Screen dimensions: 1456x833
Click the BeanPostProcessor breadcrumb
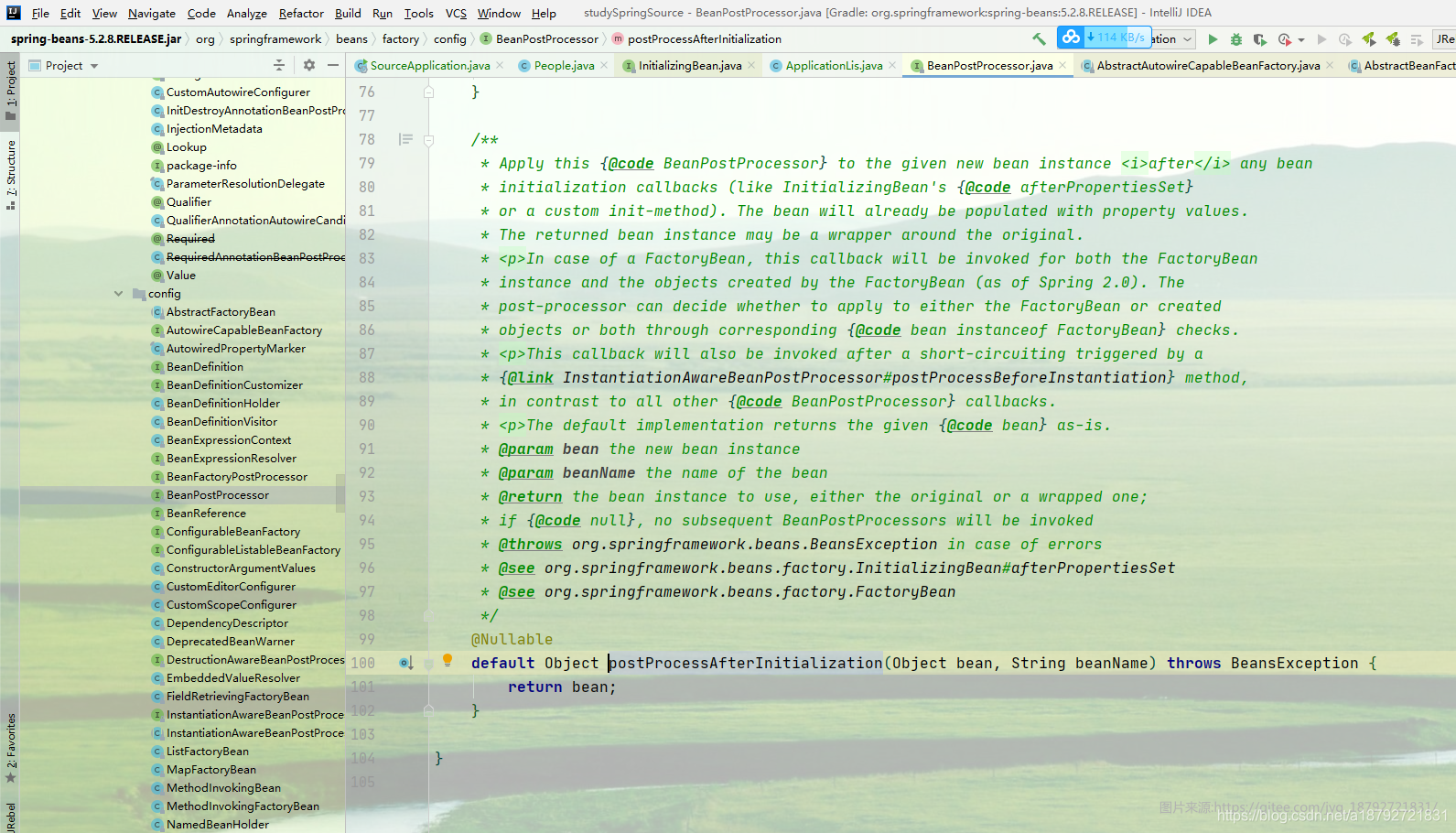[539, 38]
